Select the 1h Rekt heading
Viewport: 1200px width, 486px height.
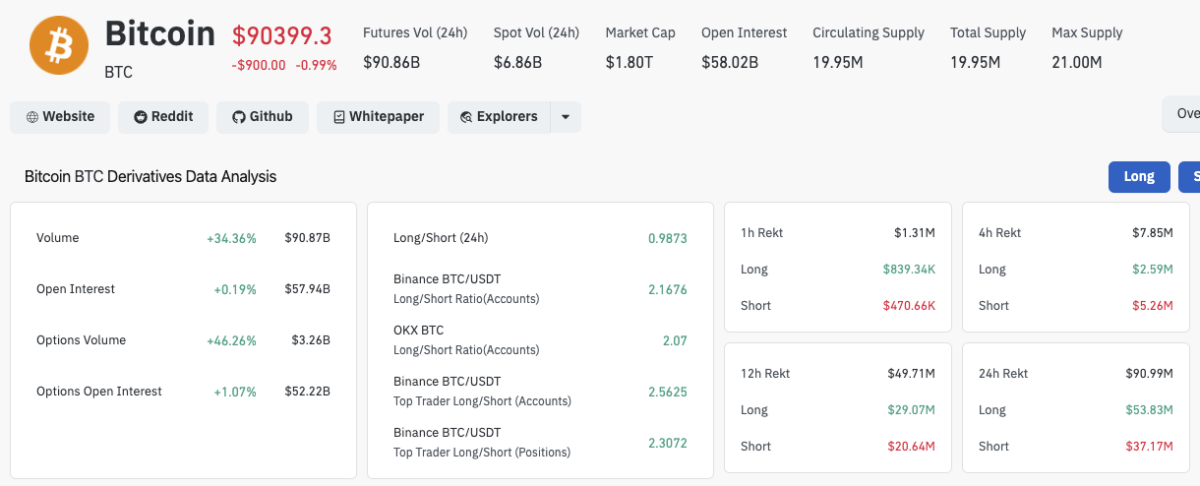click(762, 233)
